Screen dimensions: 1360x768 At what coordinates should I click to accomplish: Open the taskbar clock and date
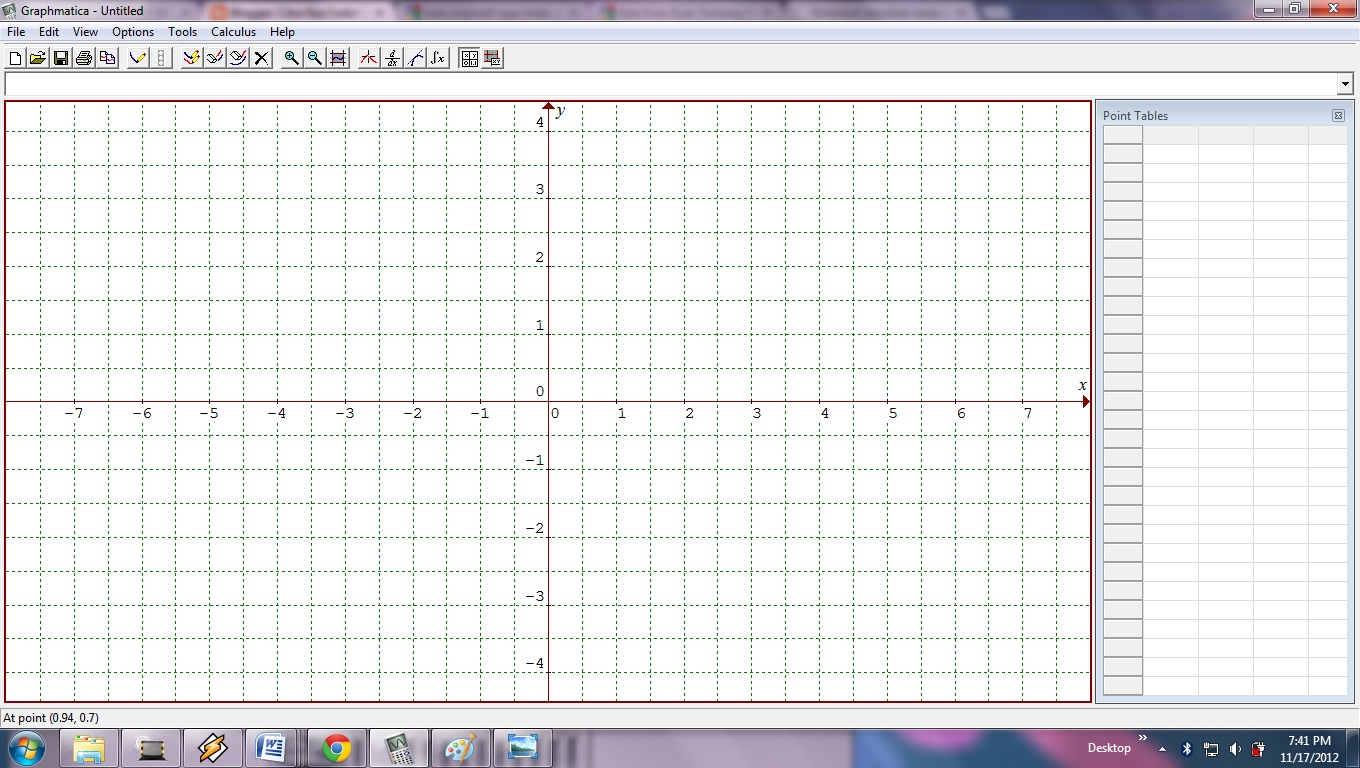1309,749
